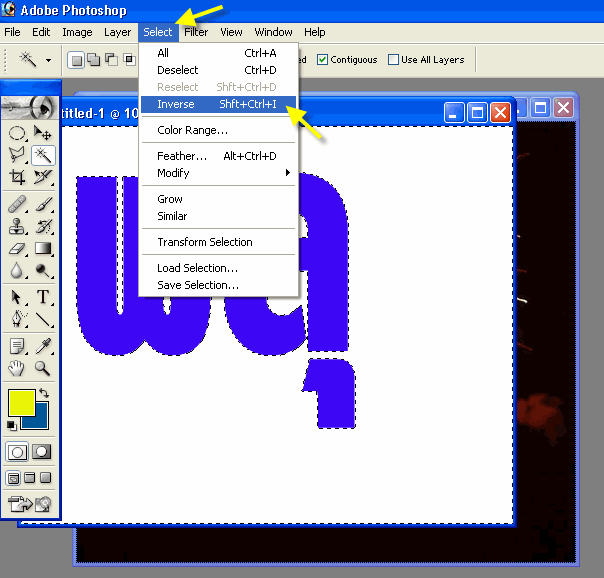Select the Dodge tool

[42, 270]
